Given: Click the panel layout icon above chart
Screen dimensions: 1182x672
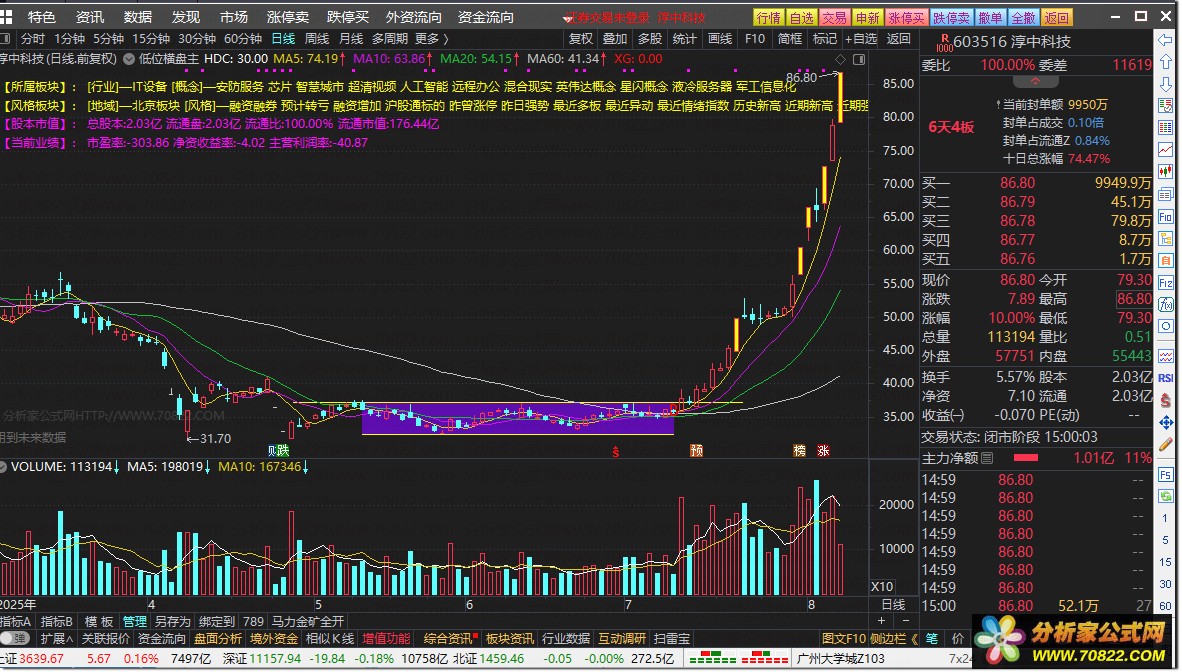Looking at the screenshot, I should (859, 59).
